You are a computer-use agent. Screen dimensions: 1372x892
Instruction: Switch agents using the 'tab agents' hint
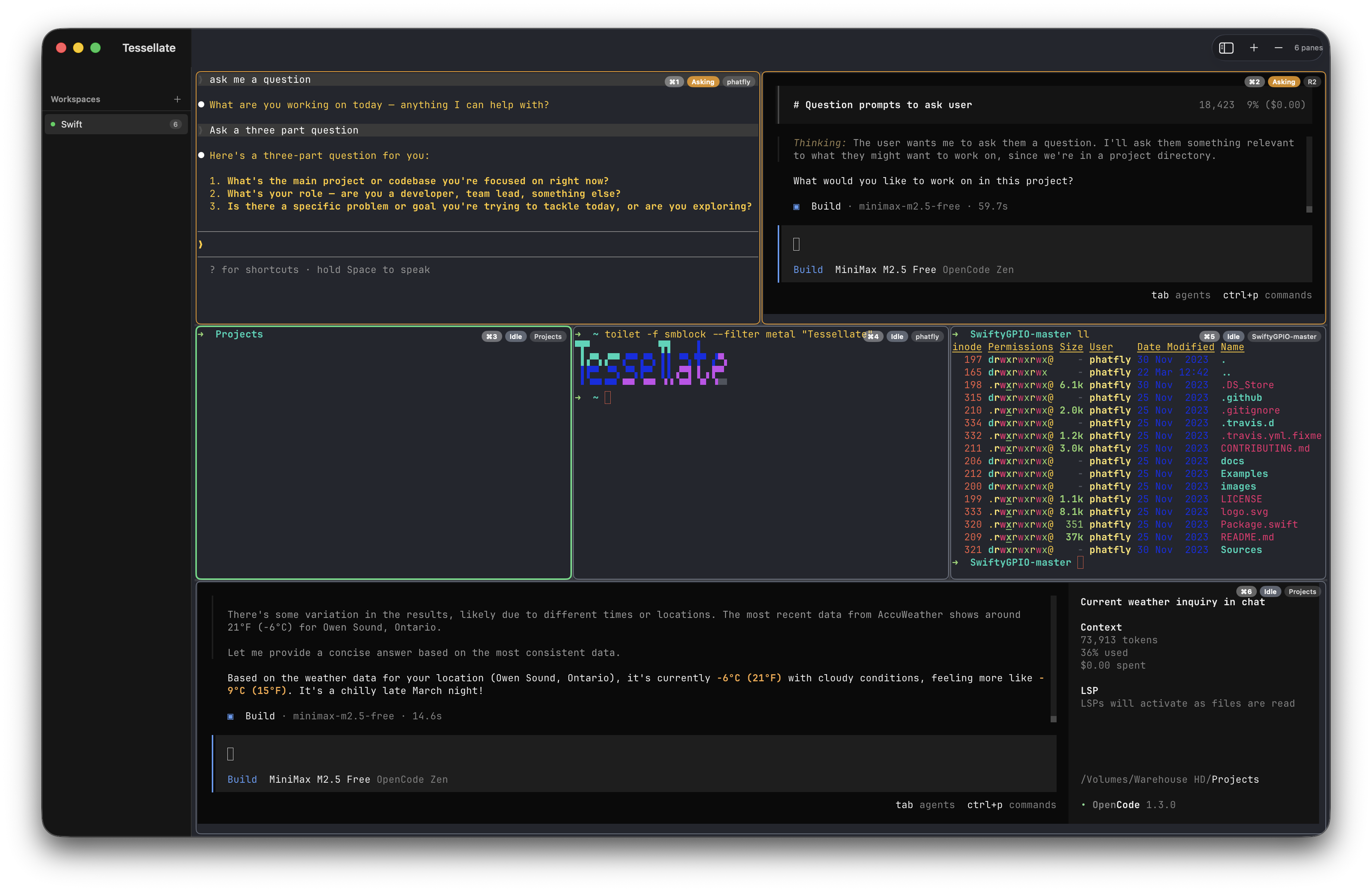(x=1180, y=295)
